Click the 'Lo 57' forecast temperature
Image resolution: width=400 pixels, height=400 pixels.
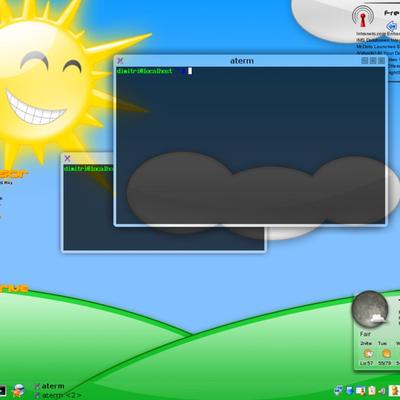click(366, 363)
